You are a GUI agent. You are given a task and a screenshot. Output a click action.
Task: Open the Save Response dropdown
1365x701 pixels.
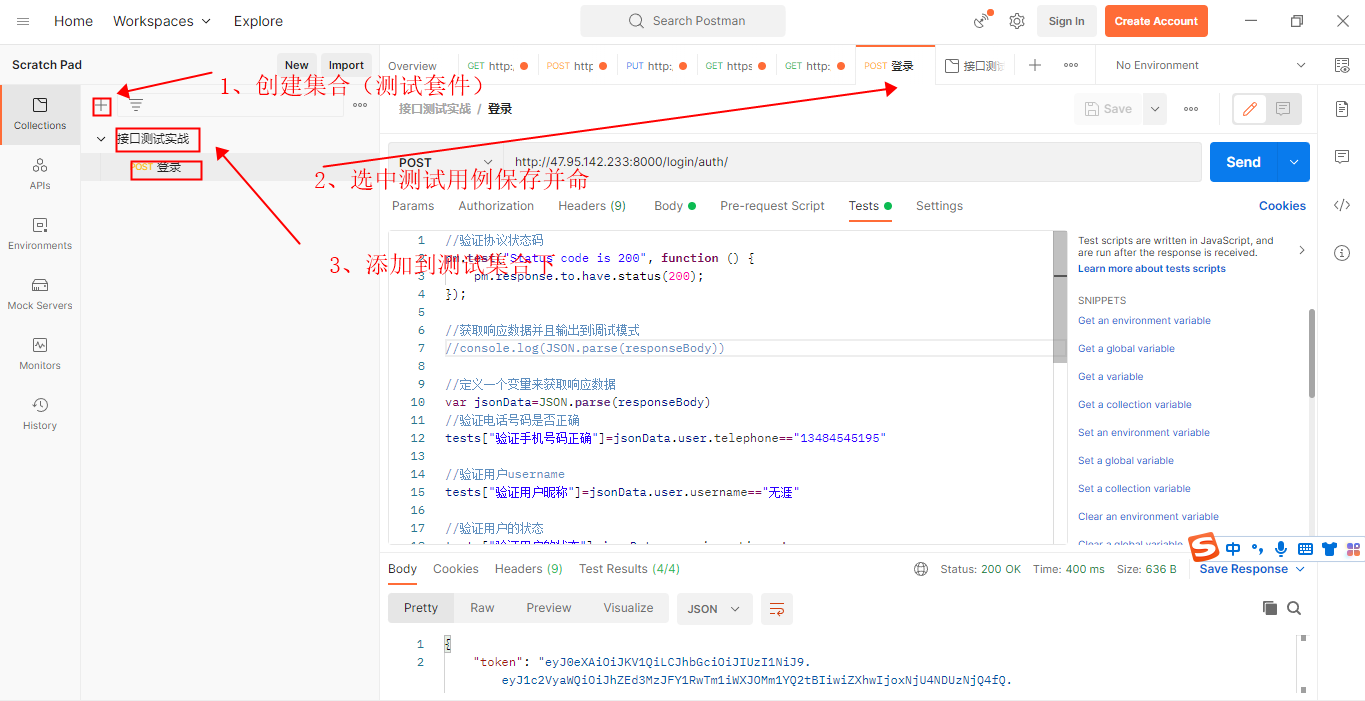click(1253, 569)
